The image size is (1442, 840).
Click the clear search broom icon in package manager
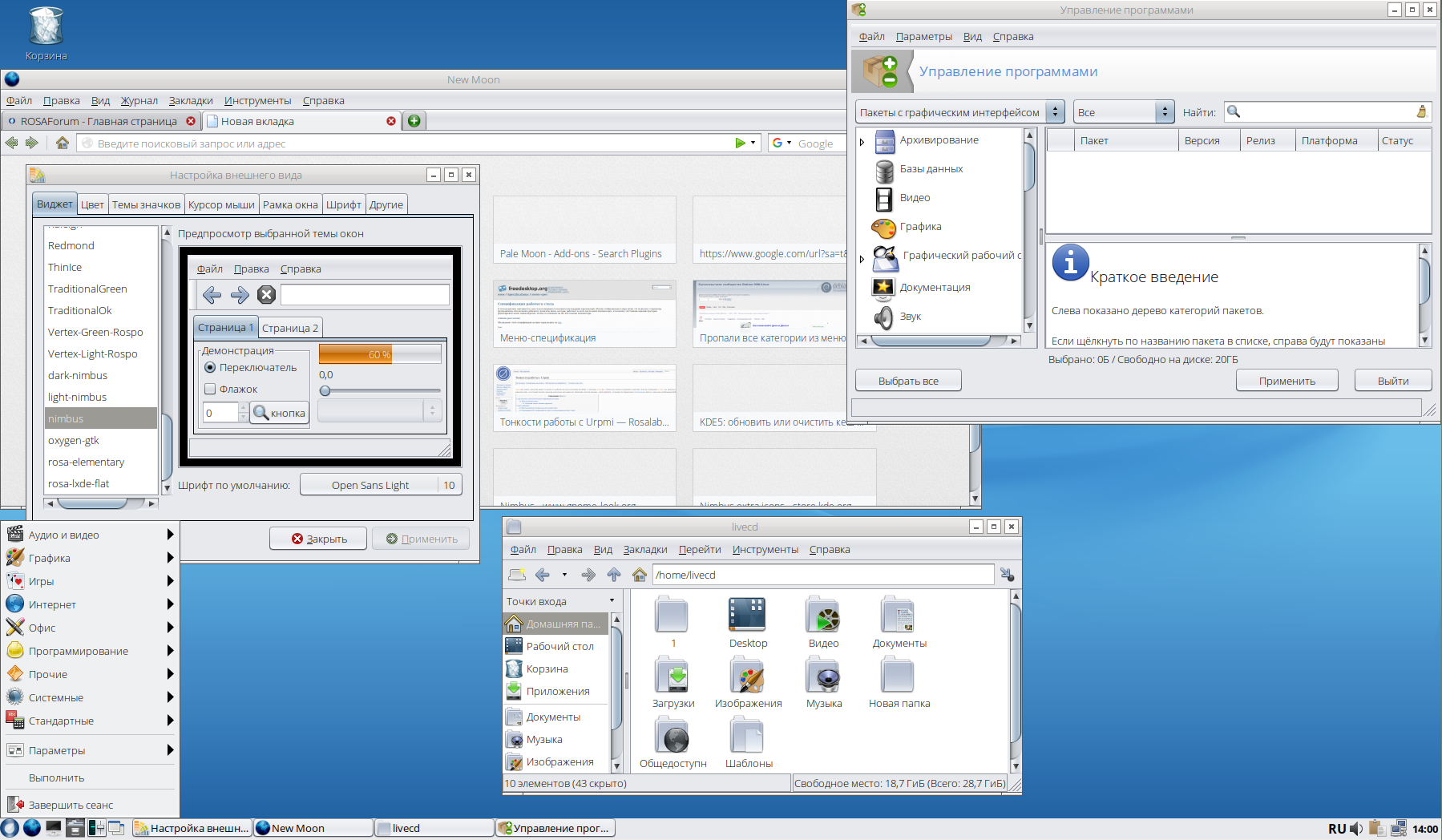[x=1421, y=112]
